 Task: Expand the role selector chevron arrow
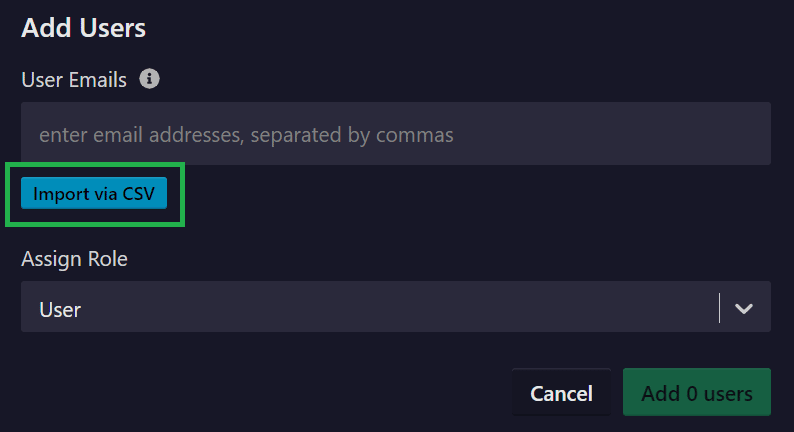(743, 308)
